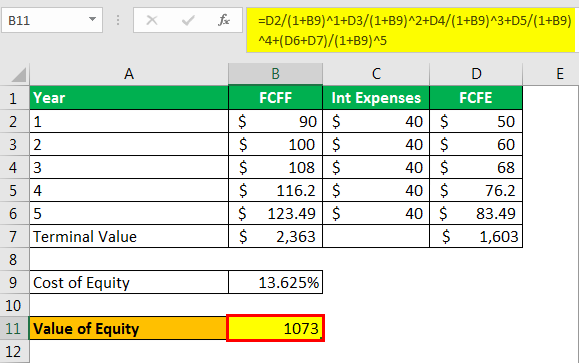Image resolution: width=579 pixels, height=363 pixels.
Task: Select row 12 header
Action: pos(13,352)
